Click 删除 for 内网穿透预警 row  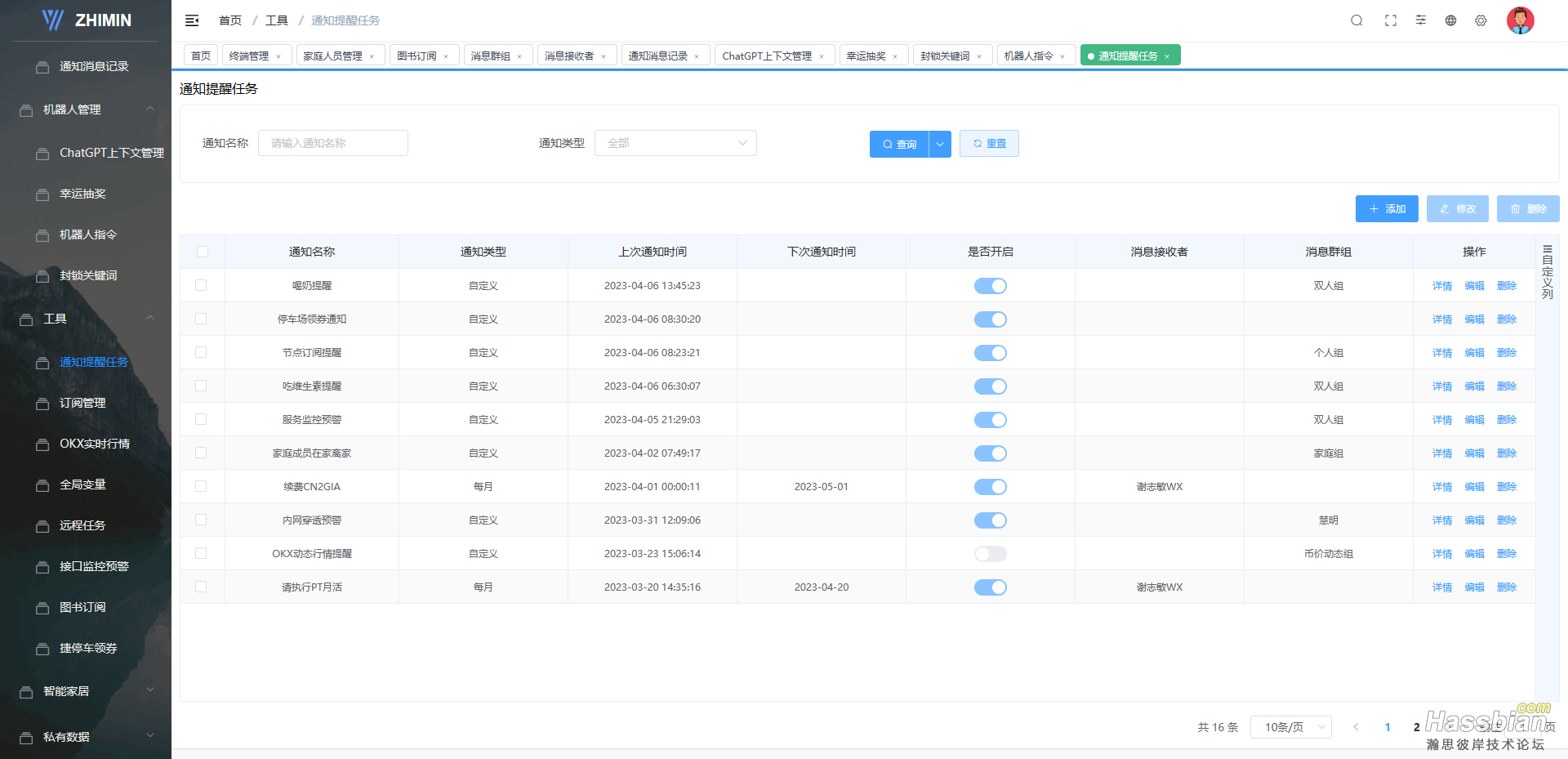(x=1507, y=520)
